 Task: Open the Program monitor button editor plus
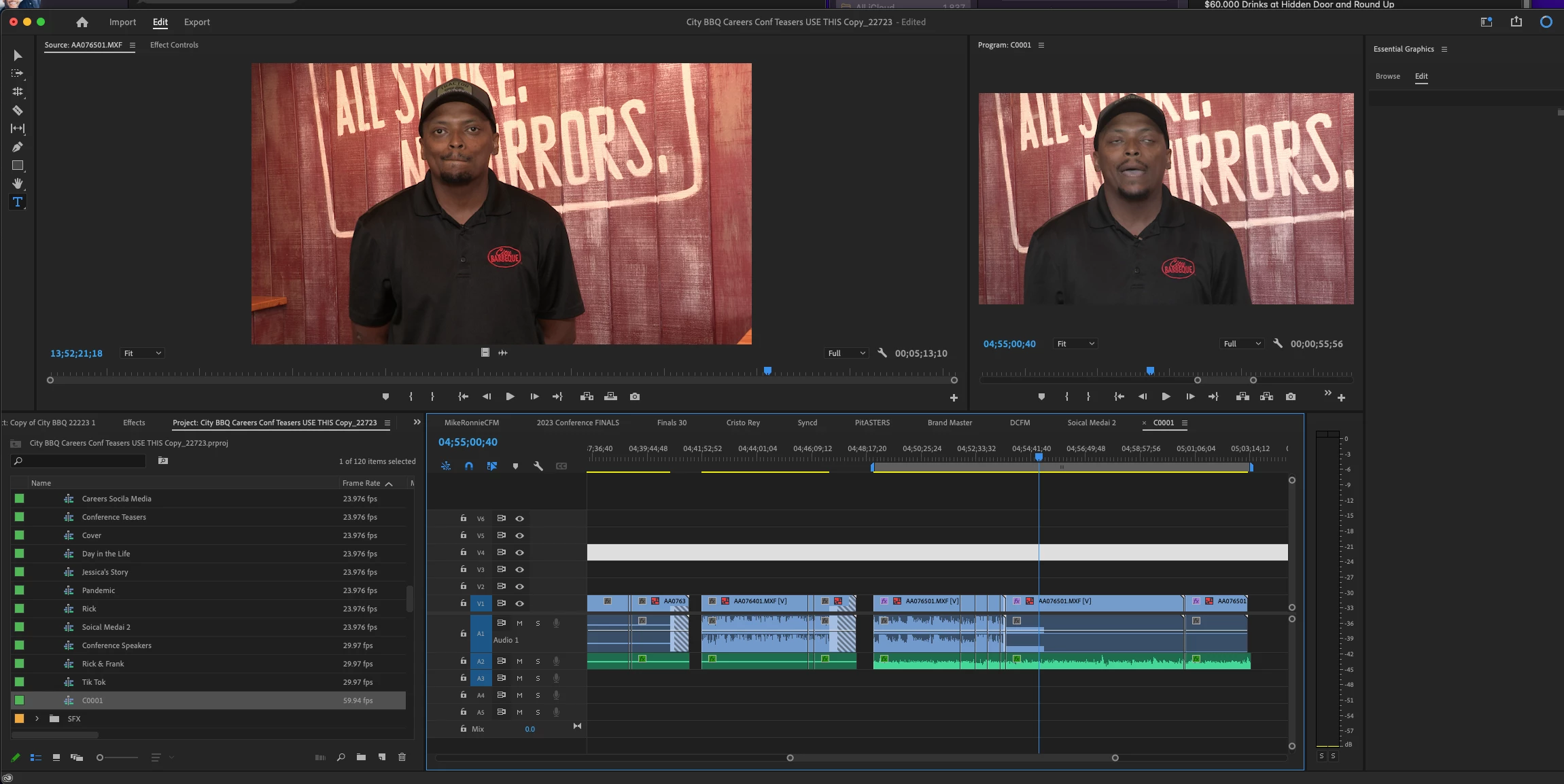point(1341,398)
